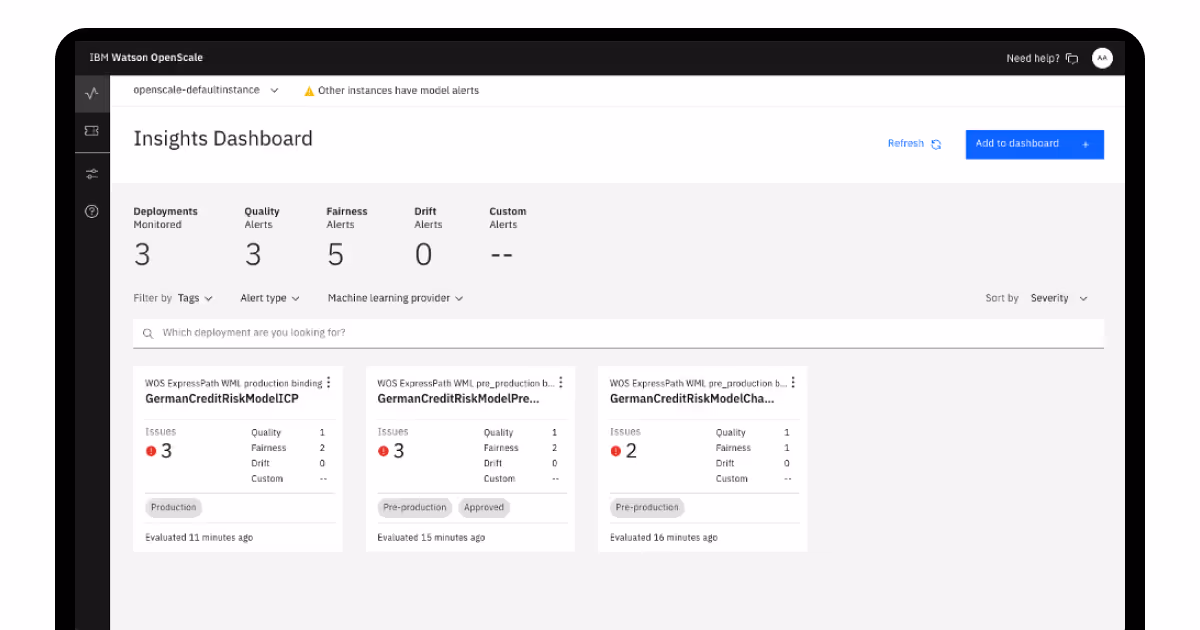
Task: Click the AA user avatar in the header
Action: 1102,58
